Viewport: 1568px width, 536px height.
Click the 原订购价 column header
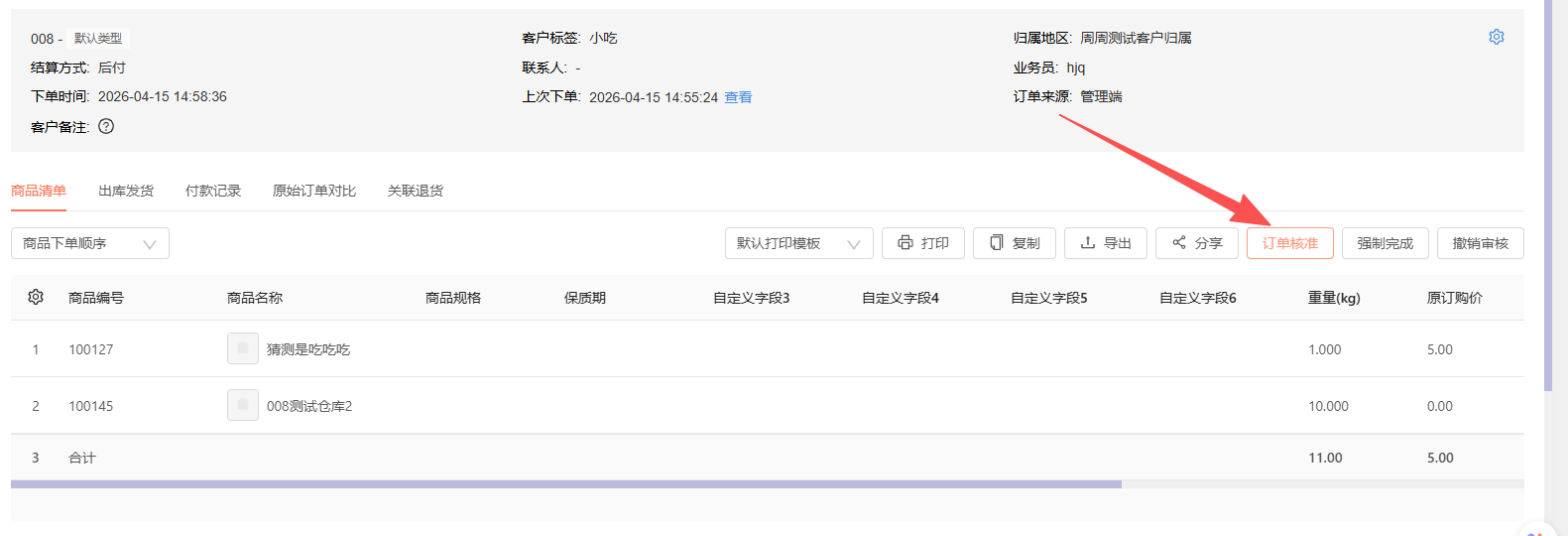[x=1455, y=298]
